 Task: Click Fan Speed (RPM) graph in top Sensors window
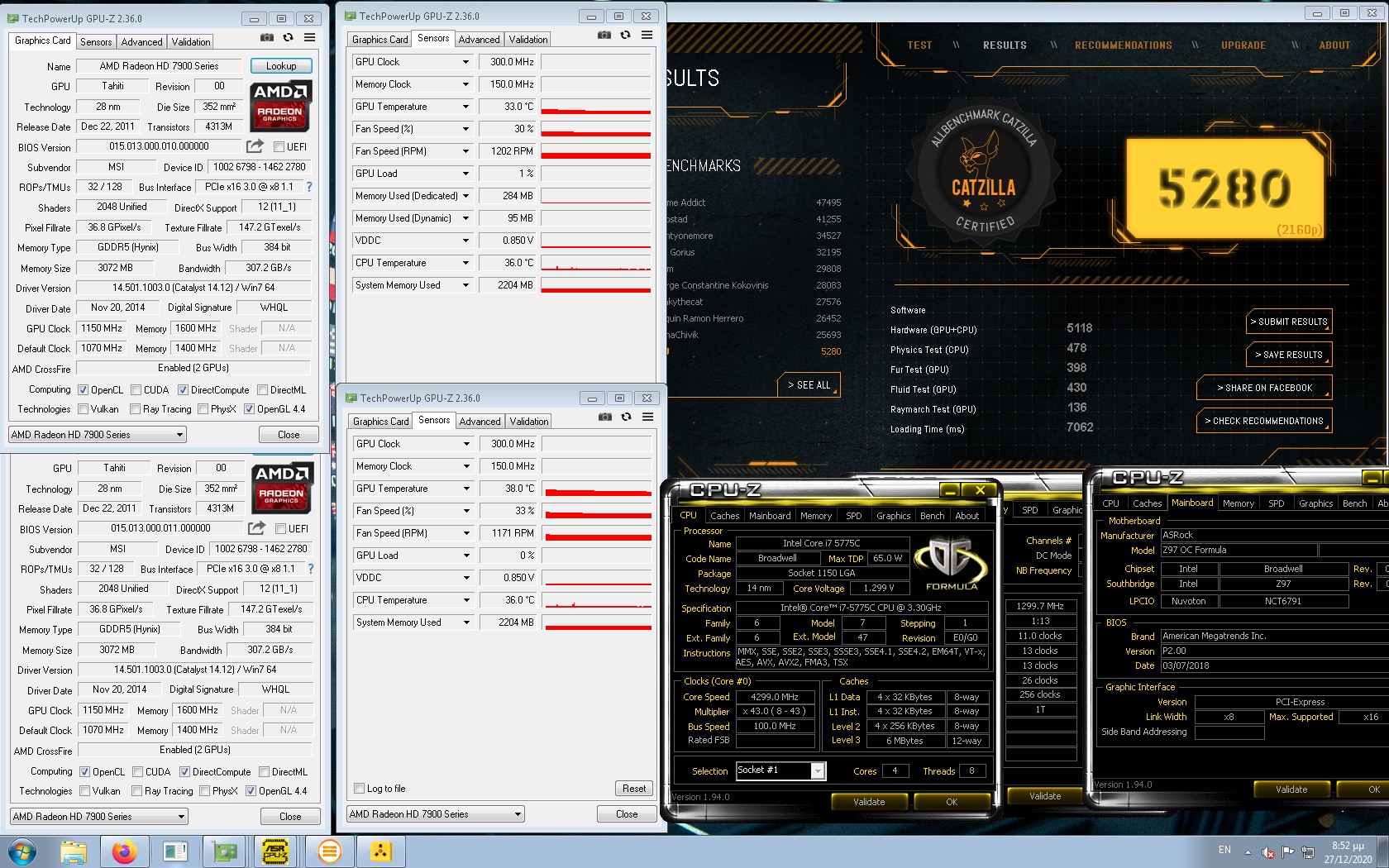pyautogui.click(x=596, y=151)
